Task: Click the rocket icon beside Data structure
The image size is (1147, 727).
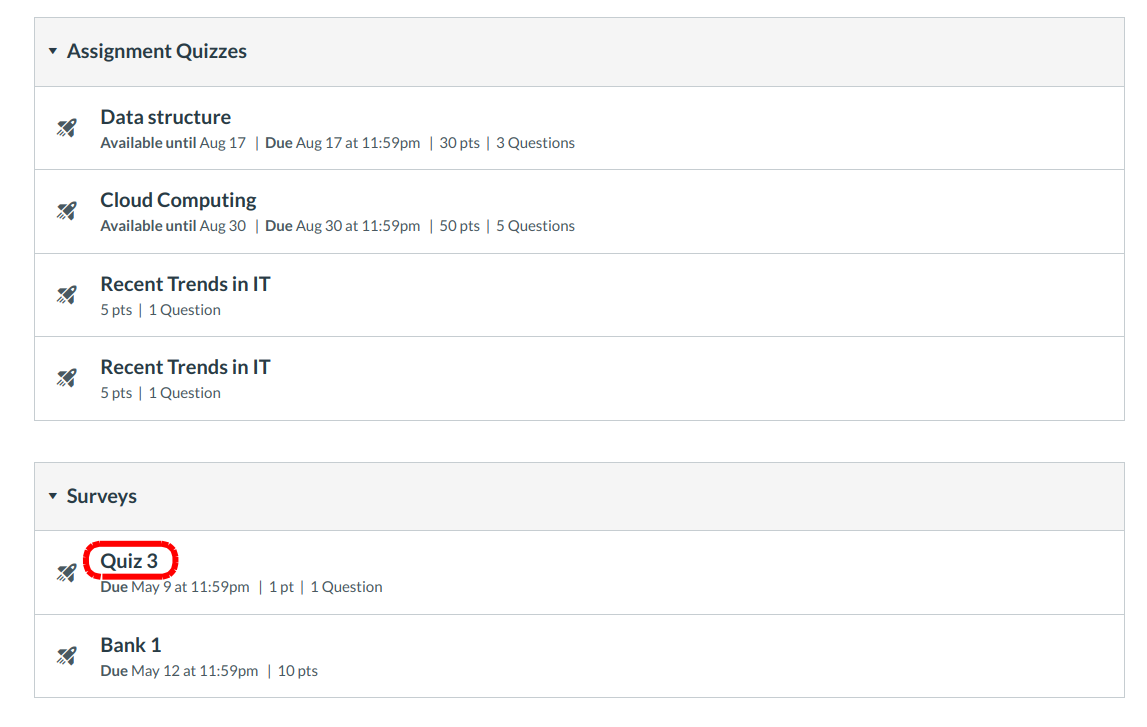Action: [66, 128]
